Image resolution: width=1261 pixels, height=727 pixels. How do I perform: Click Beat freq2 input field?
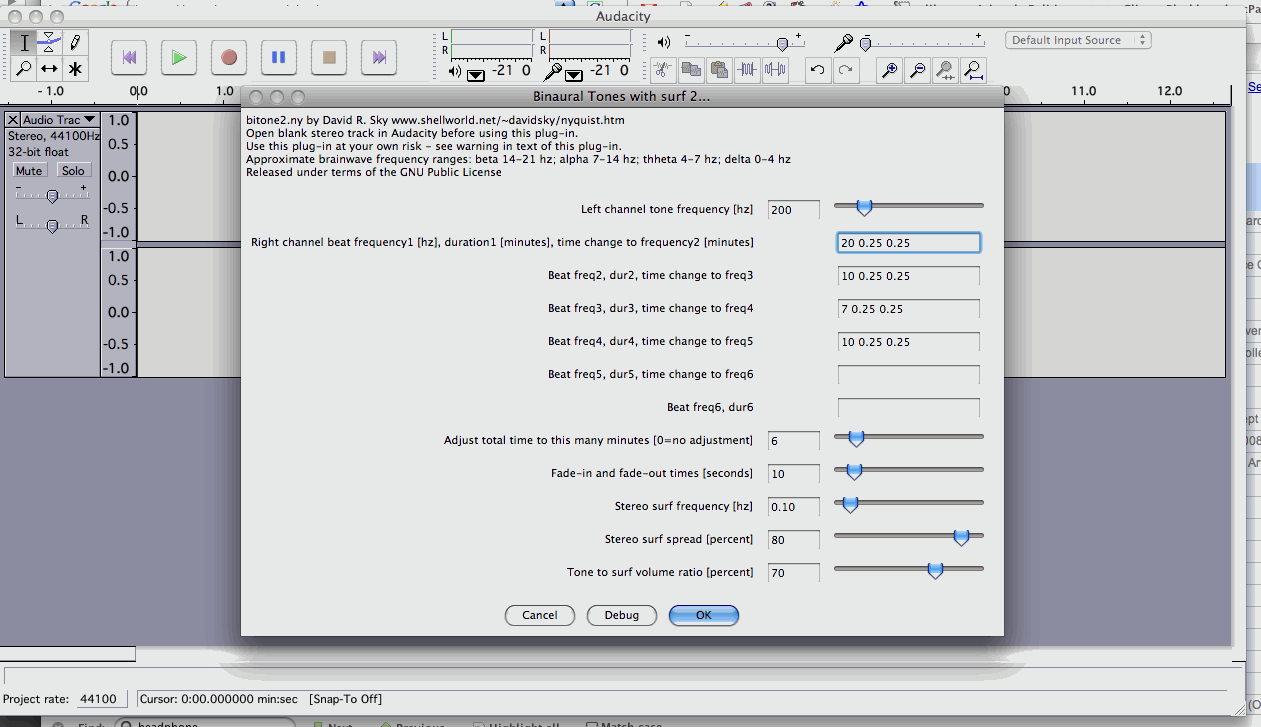[x=909, y=276]
